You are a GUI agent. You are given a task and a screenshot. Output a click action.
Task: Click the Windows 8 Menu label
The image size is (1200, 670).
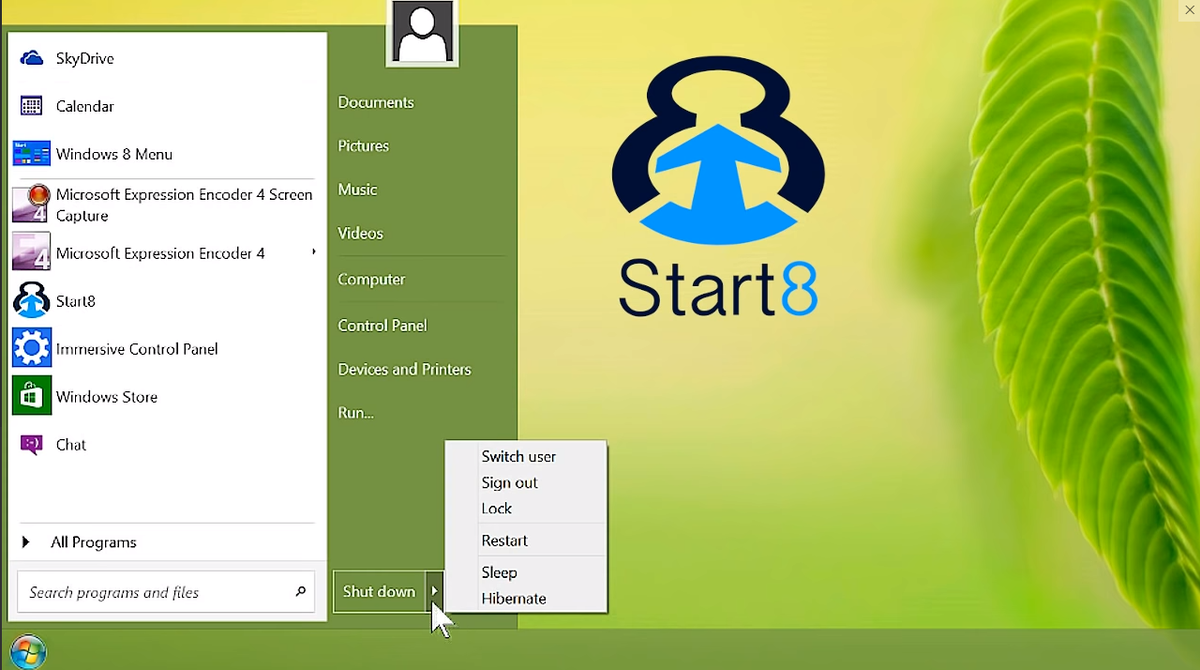114,154
